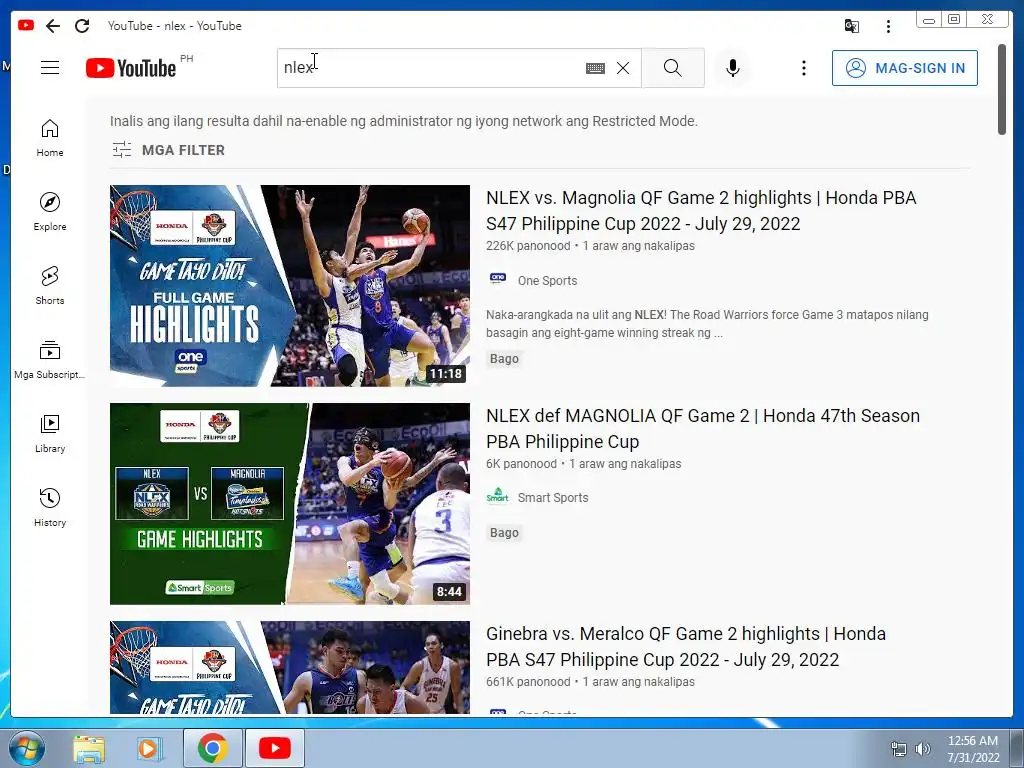Open the on-screen keyboard icon in search box
Viewport: 1024px width, 768px height.
pos(595,68)
